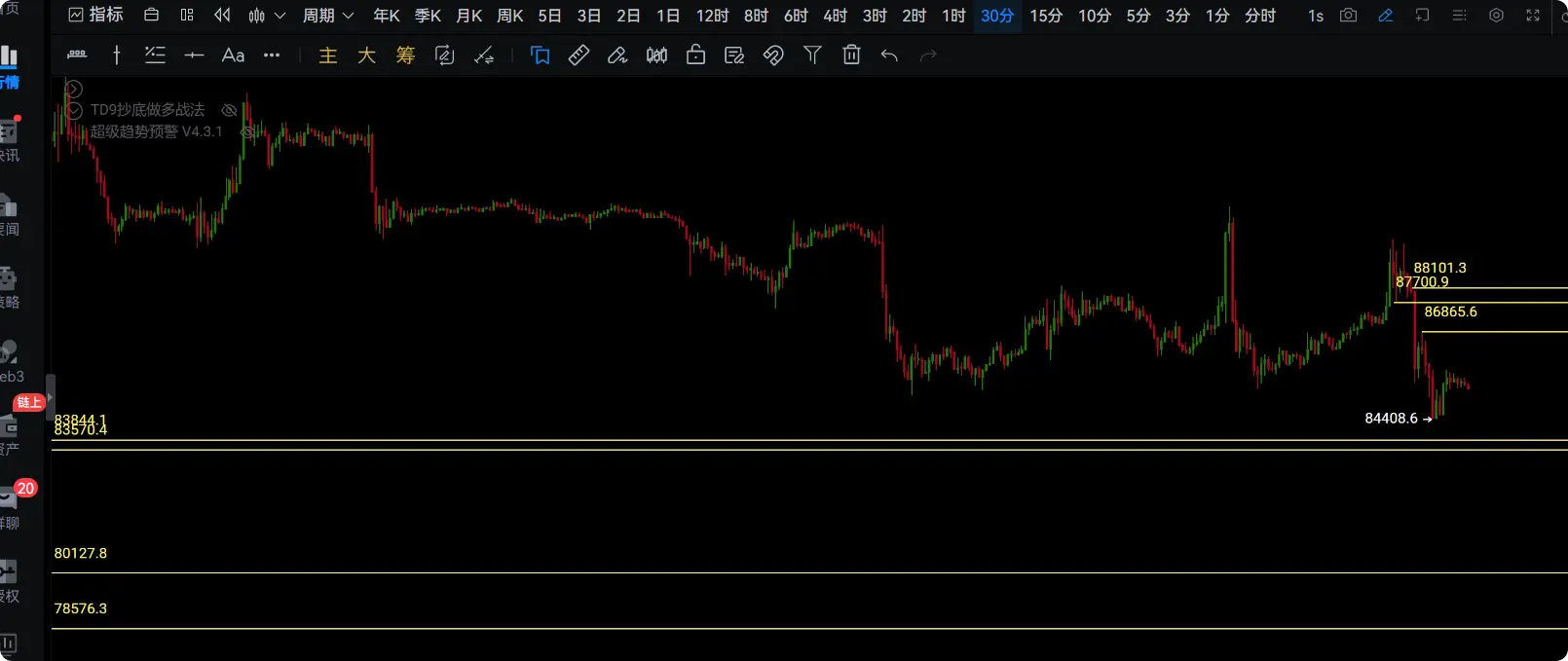Expand the left sidebar handle

(50, 397)
